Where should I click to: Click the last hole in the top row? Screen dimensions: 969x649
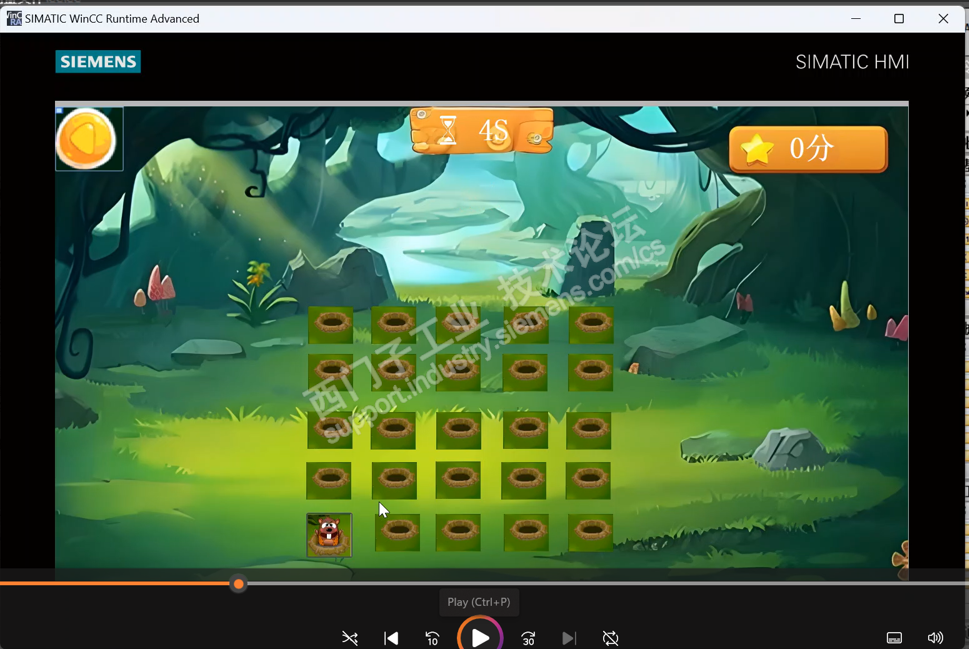591,325
